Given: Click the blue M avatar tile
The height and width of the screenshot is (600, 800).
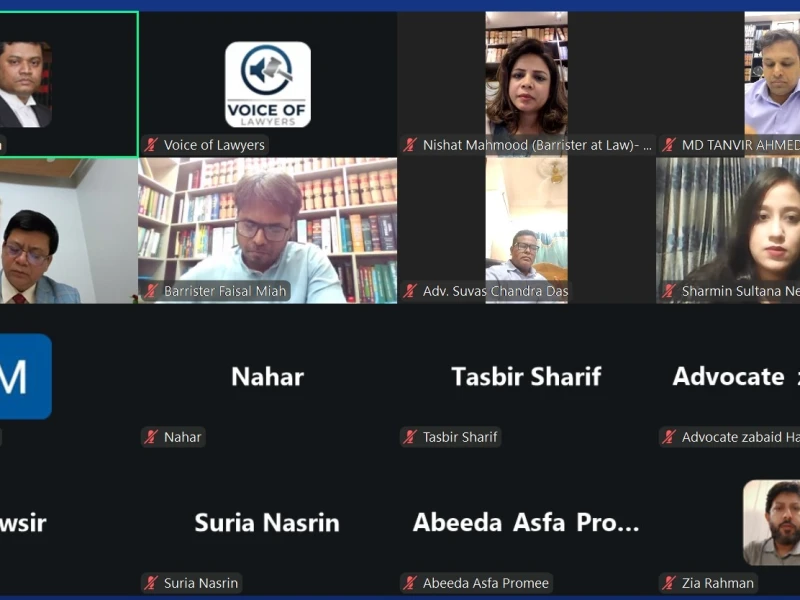Looking at the screenshot, I should click(24, 377).
